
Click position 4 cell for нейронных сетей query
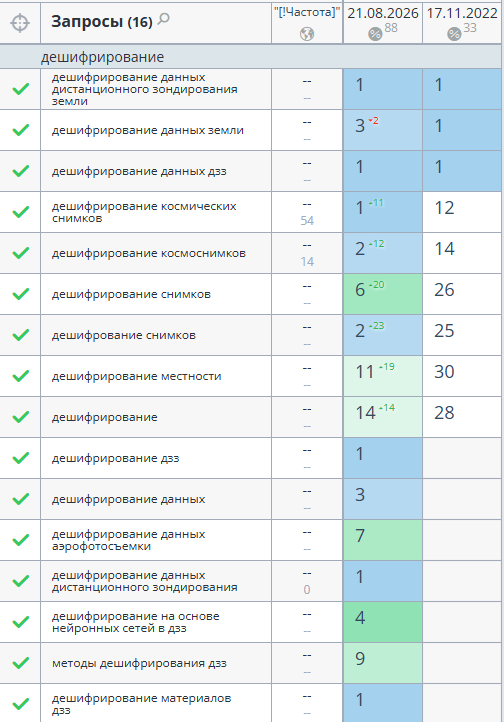[x=382, y=622]
